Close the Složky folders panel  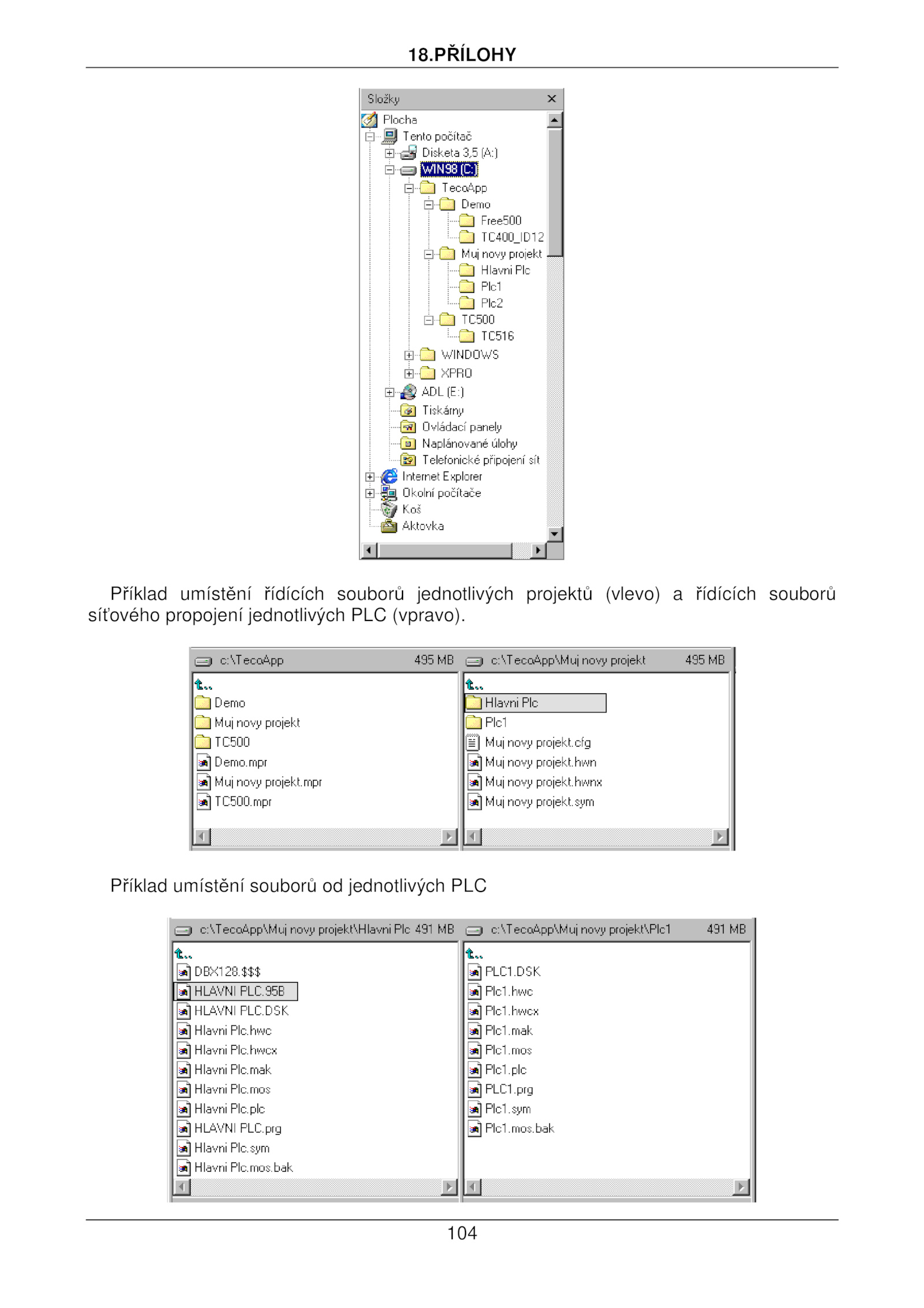(x=552, y=99)
